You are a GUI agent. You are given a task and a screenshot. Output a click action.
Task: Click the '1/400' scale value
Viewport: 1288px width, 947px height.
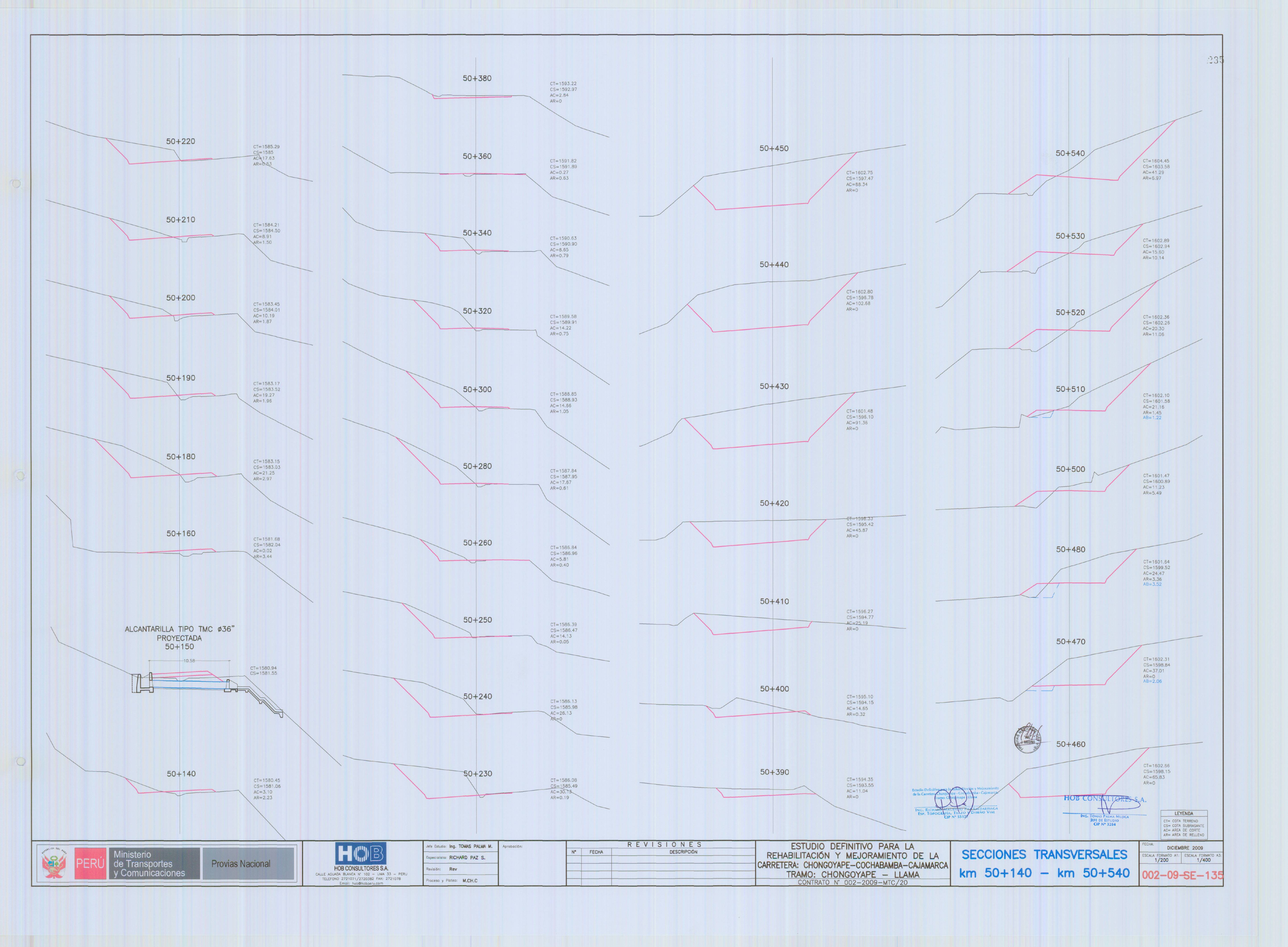pyautogui.click(x=1204, y=860)
